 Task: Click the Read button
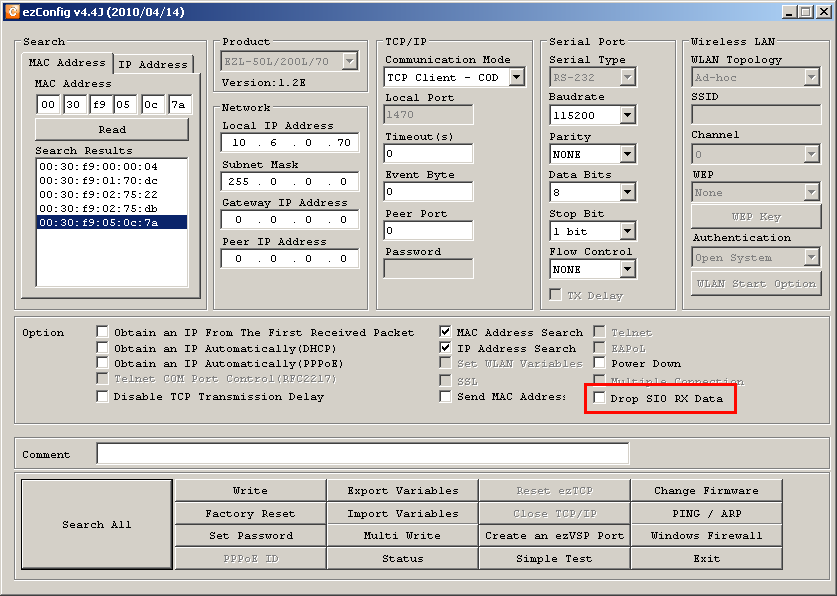point(112,130)
